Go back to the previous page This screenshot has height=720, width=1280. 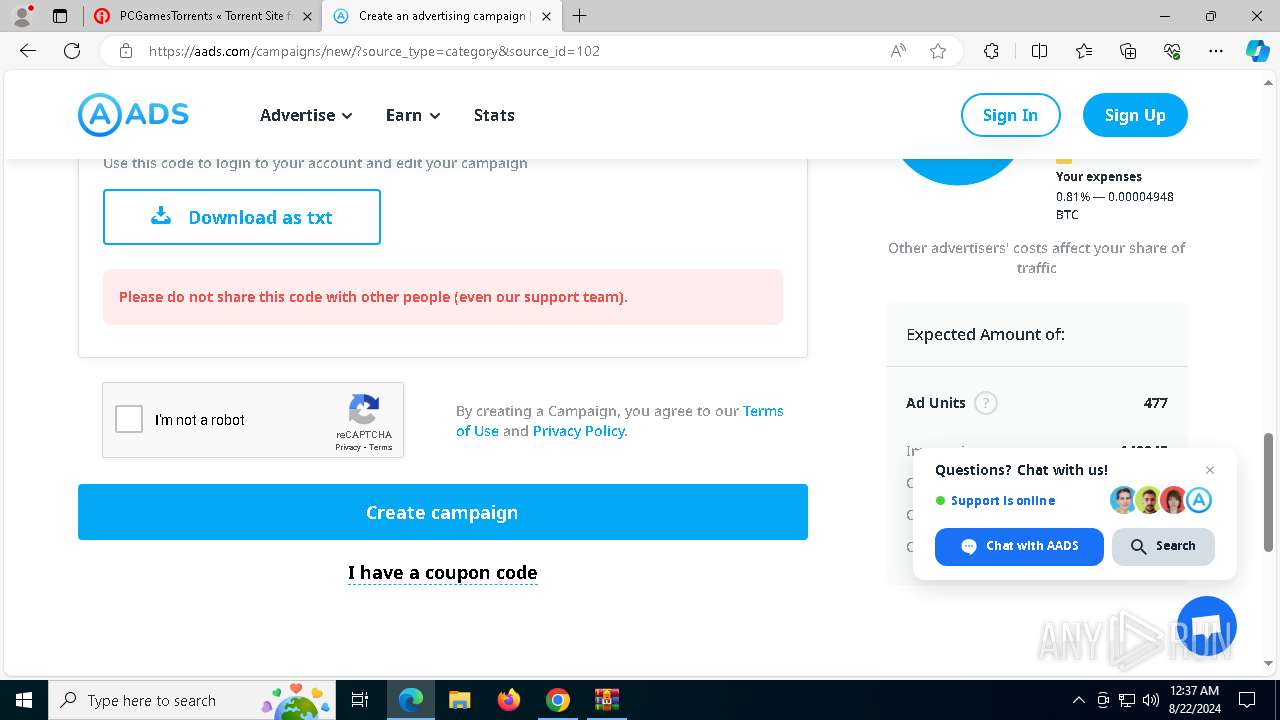point(28,51)
